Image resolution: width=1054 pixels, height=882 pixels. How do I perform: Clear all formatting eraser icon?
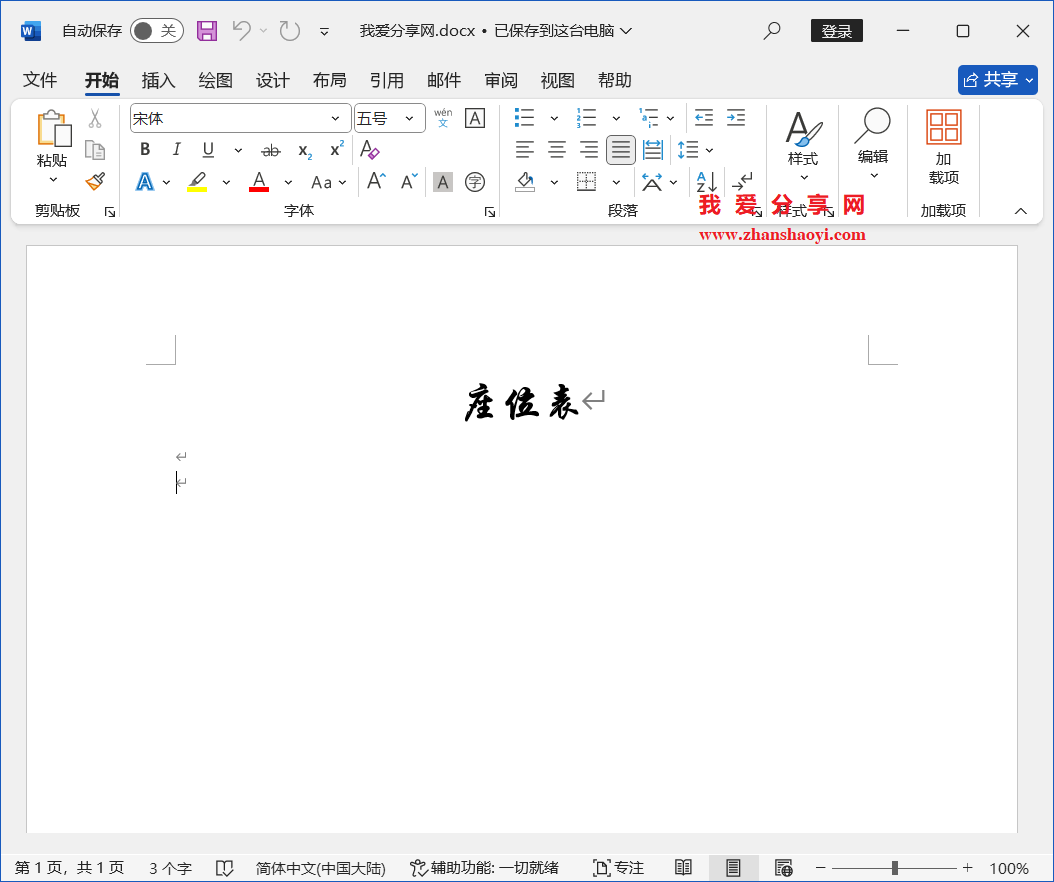(x=370, y=149)
